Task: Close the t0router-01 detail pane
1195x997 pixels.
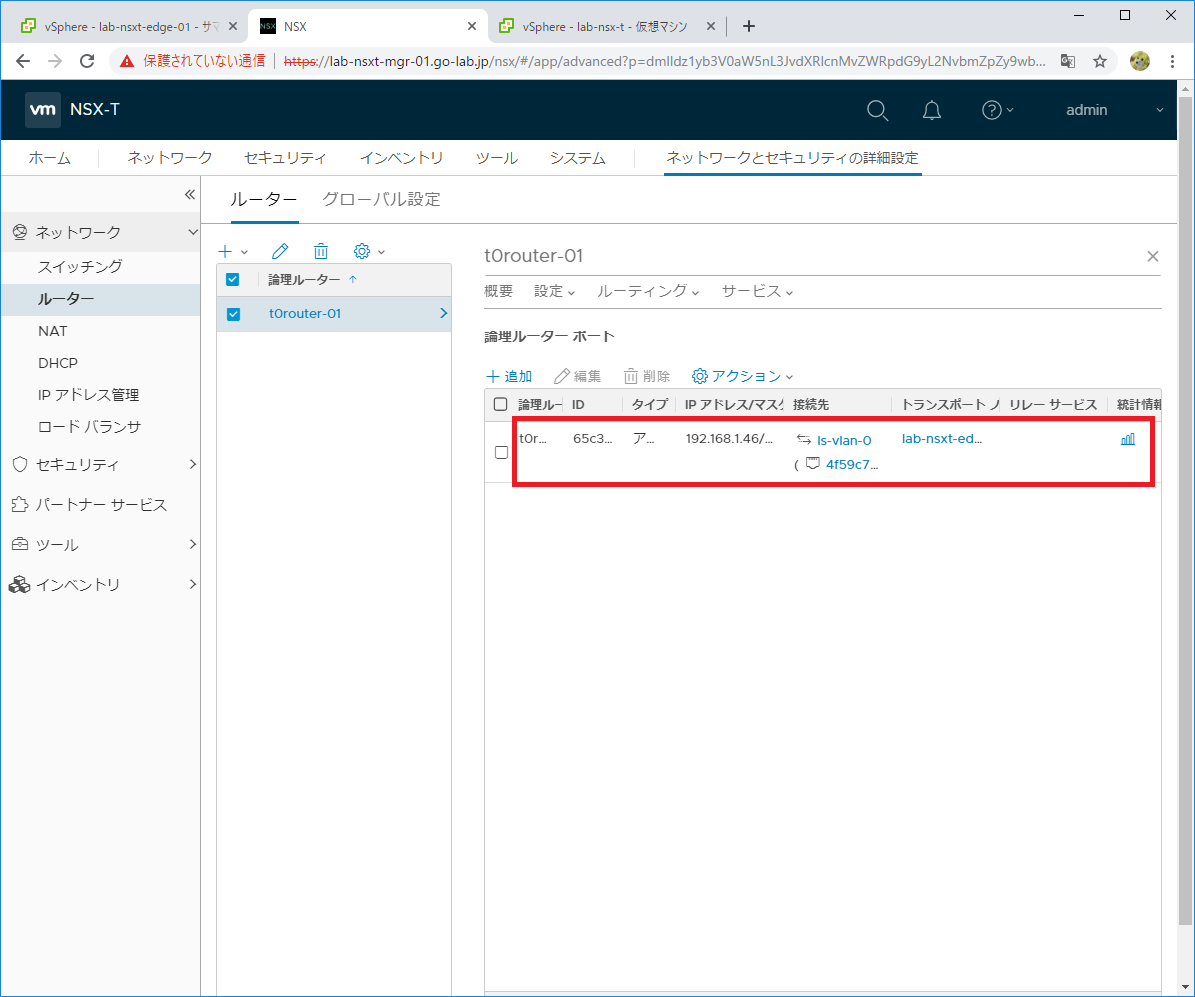Action: (1152, 256)
